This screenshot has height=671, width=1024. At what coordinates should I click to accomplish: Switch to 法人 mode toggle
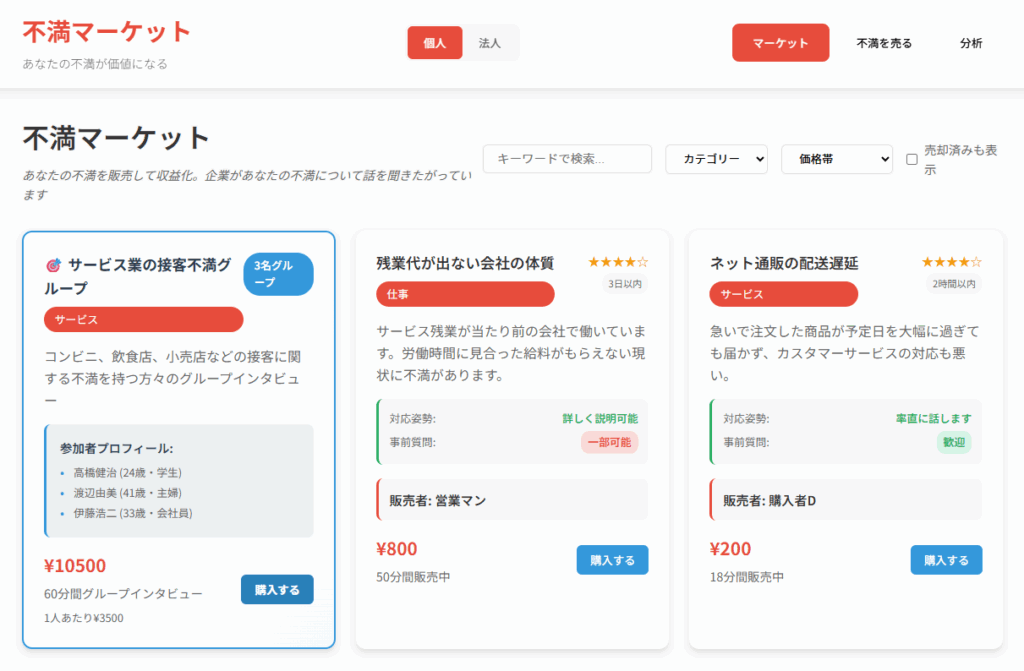click(490, 43)
